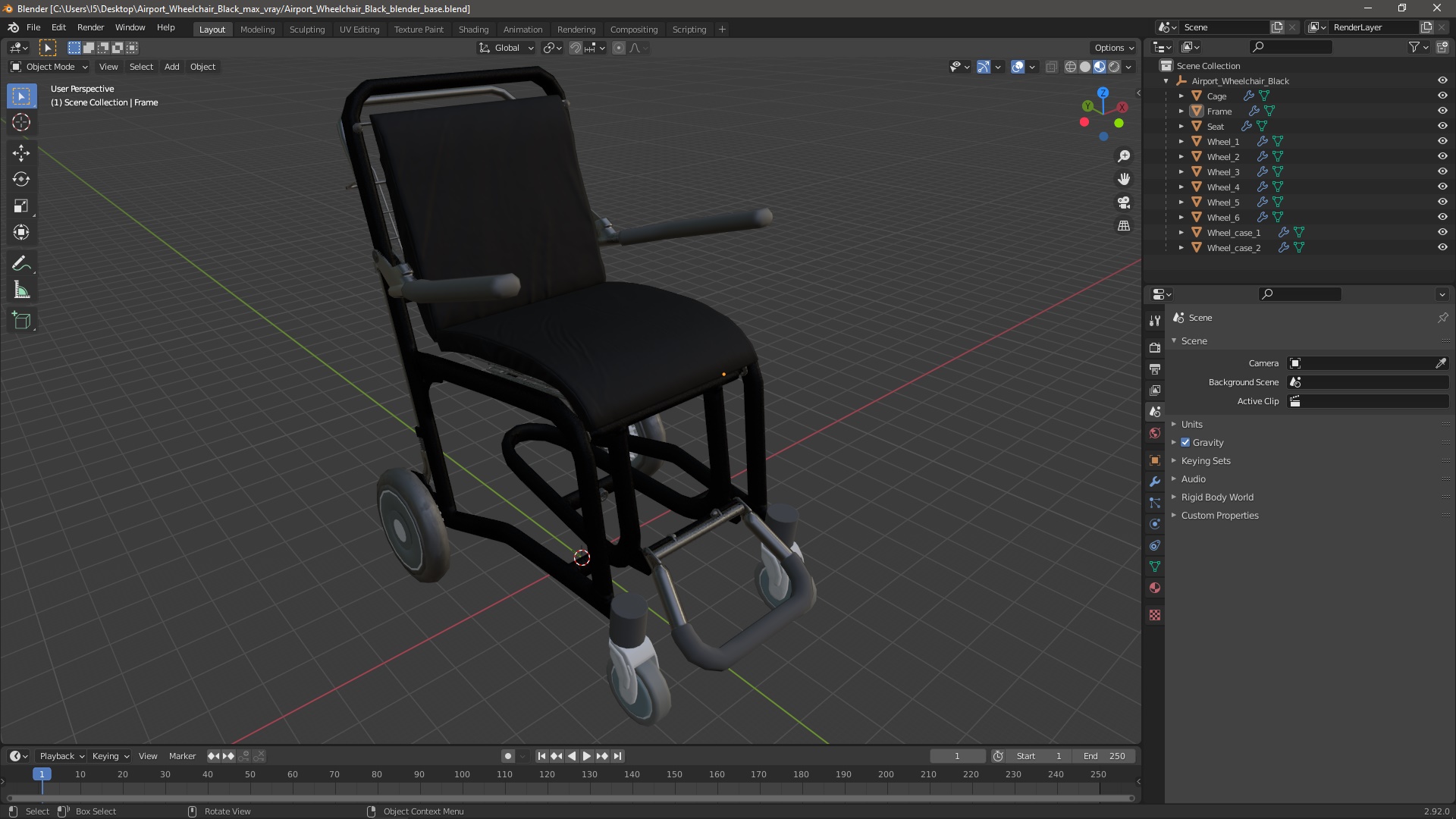
Task: Select material preview viewport shading
Action: 1100,67
